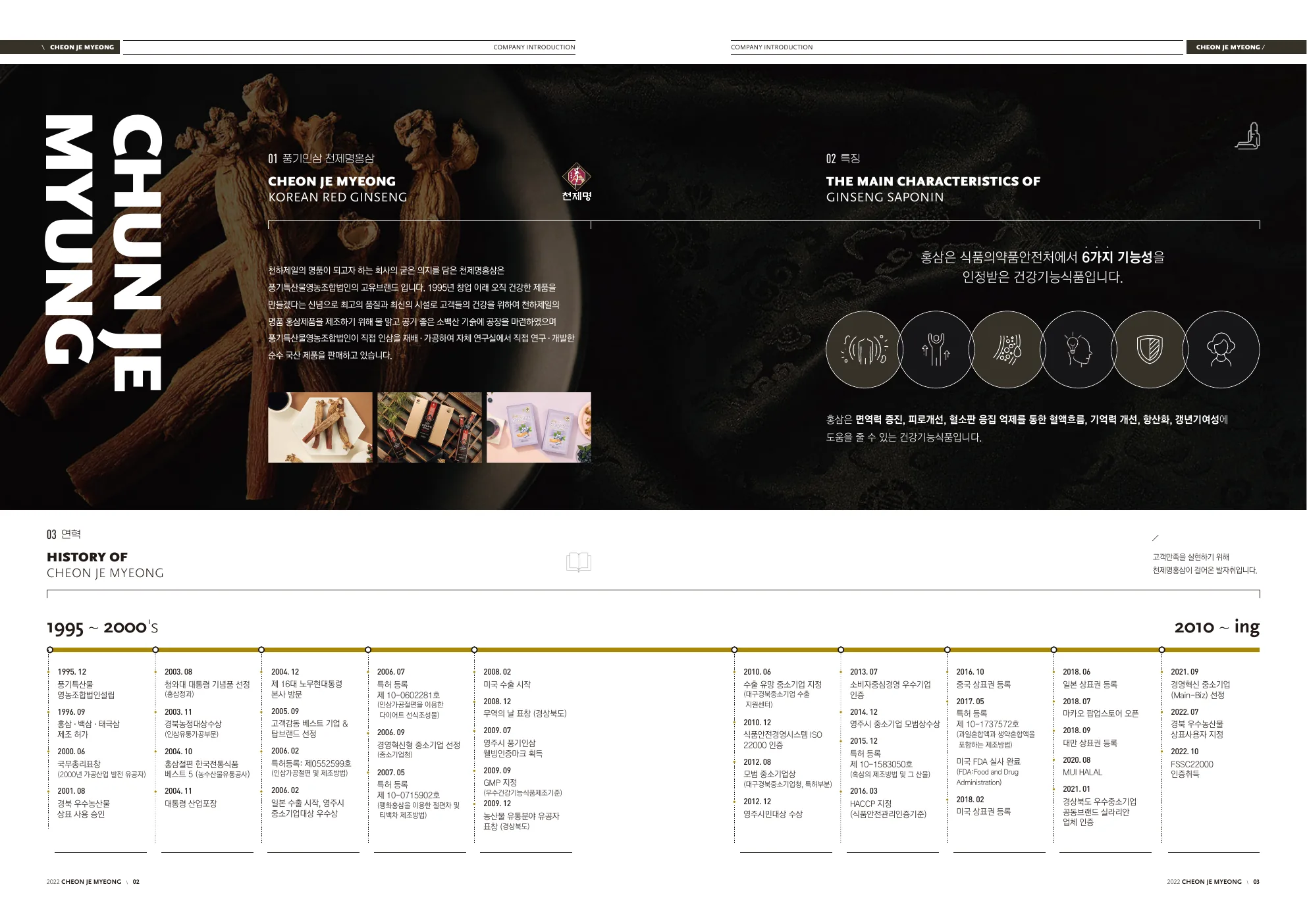
Task: Click timeline marker above the 2004. 12 entry
Action: [x=262, y=650]
